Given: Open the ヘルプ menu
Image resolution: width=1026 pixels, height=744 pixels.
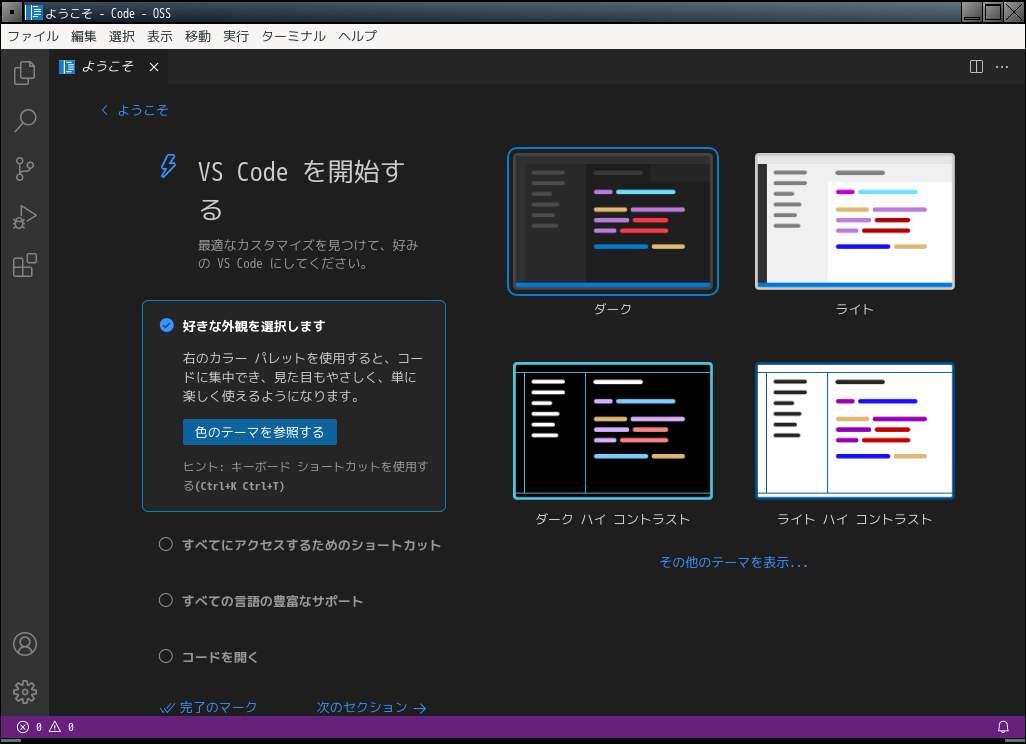Looking at the screenshot, I should [x=357, y=36].
